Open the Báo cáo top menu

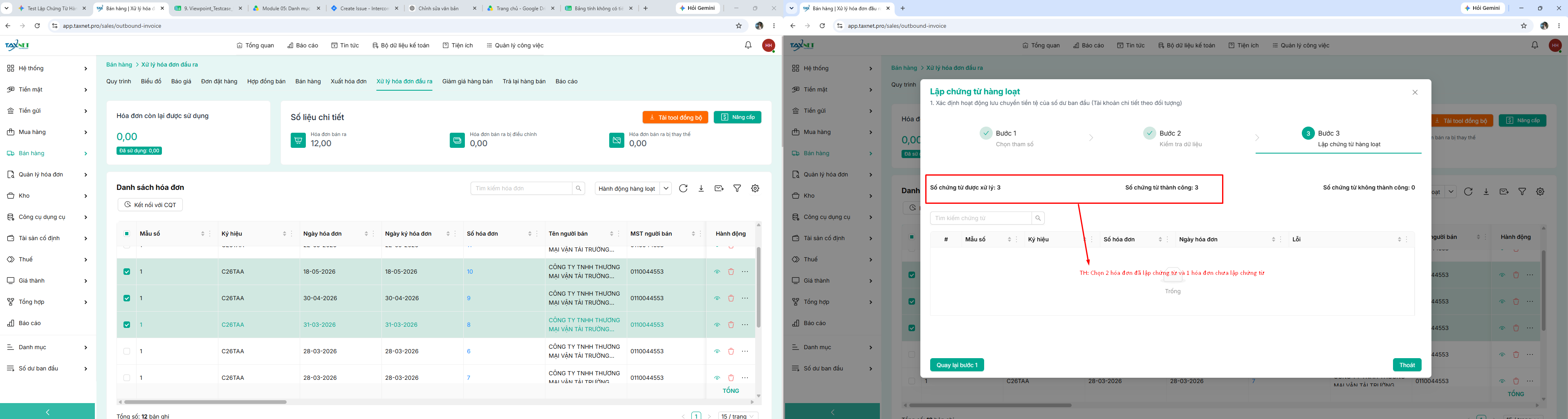[303, 46]
